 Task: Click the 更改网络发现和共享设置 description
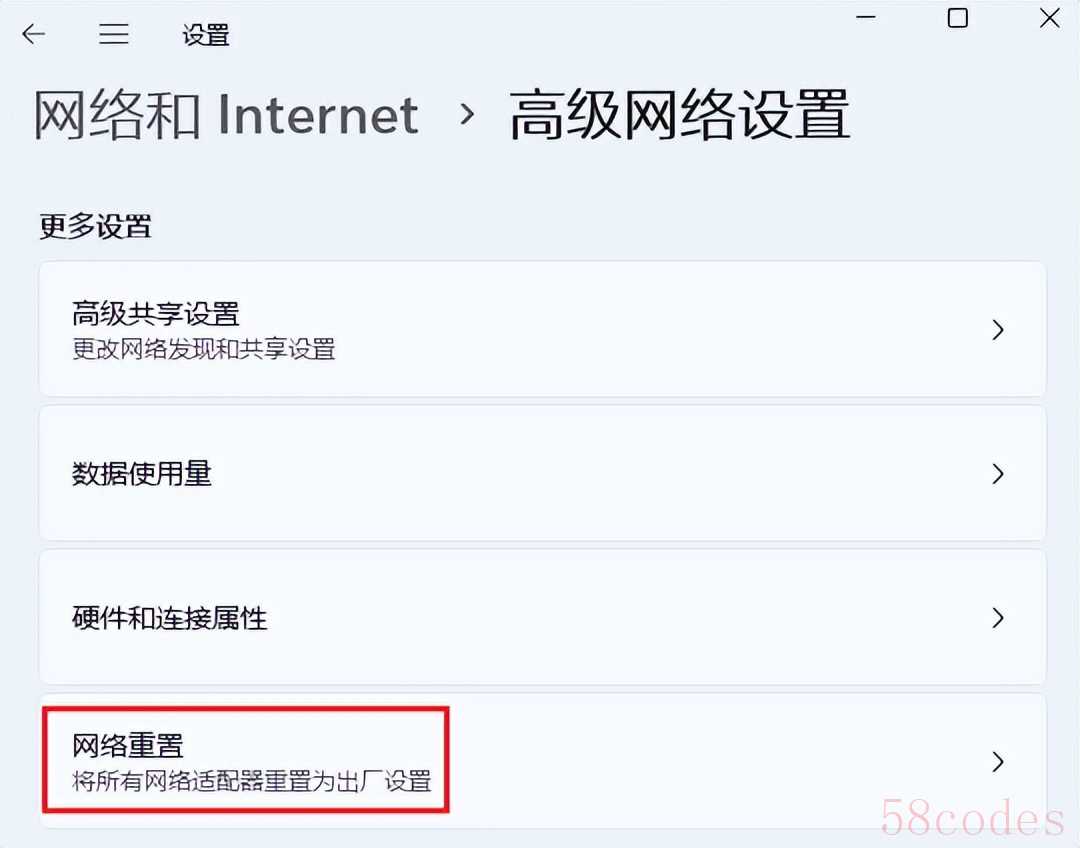(x=204, y=349)
